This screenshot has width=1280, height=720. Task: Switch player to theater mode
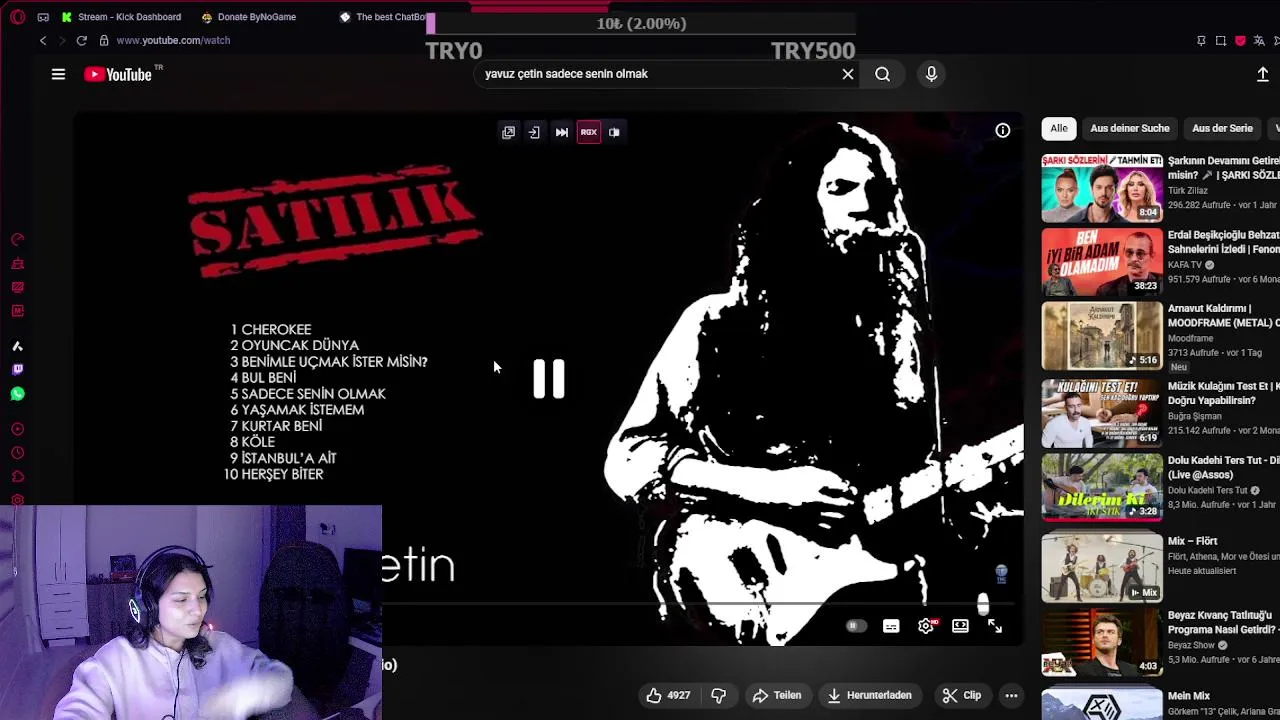coord(960,626)
